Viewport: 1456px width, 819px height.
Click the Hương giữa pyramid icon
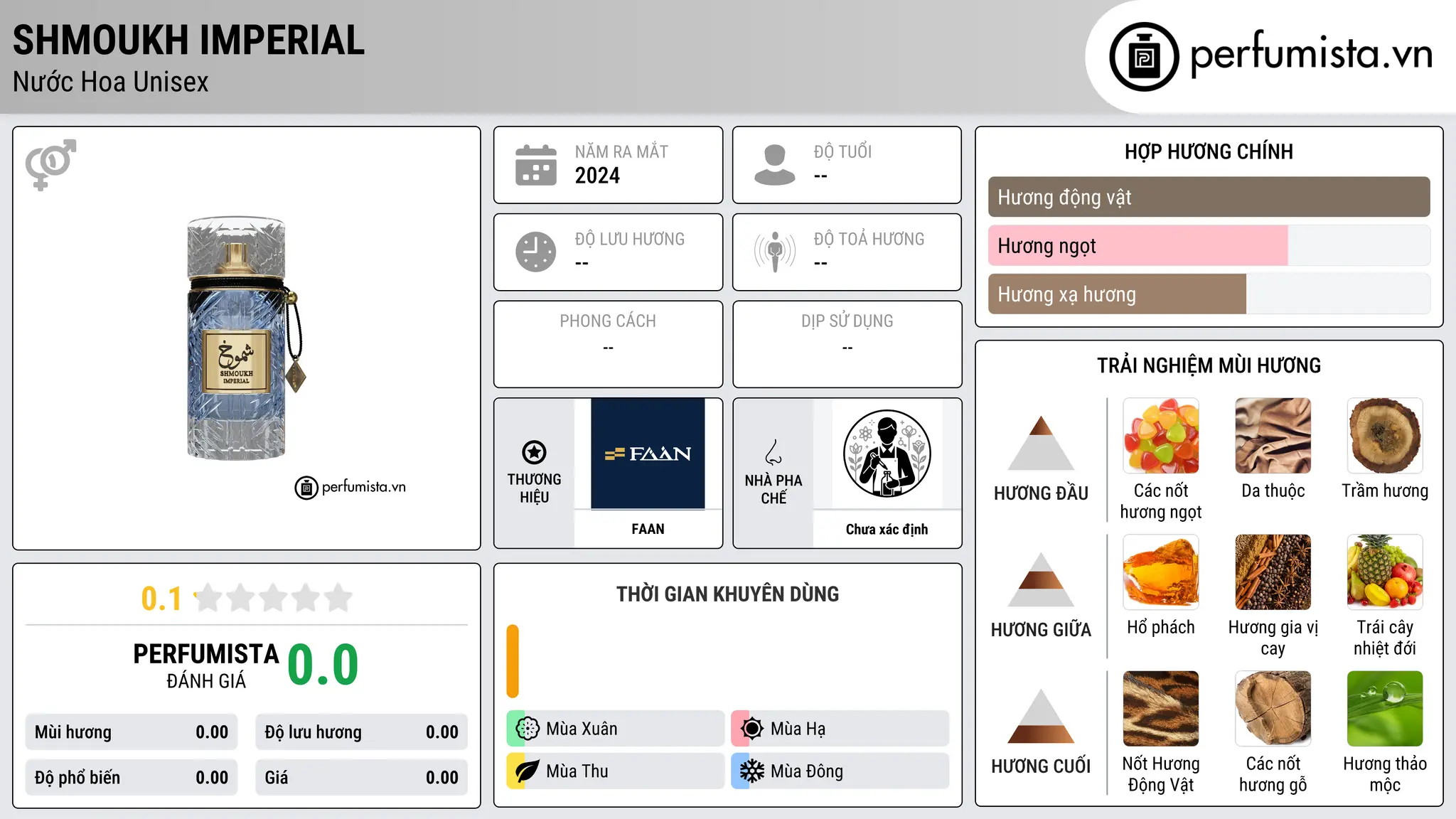coord(1041,579)
